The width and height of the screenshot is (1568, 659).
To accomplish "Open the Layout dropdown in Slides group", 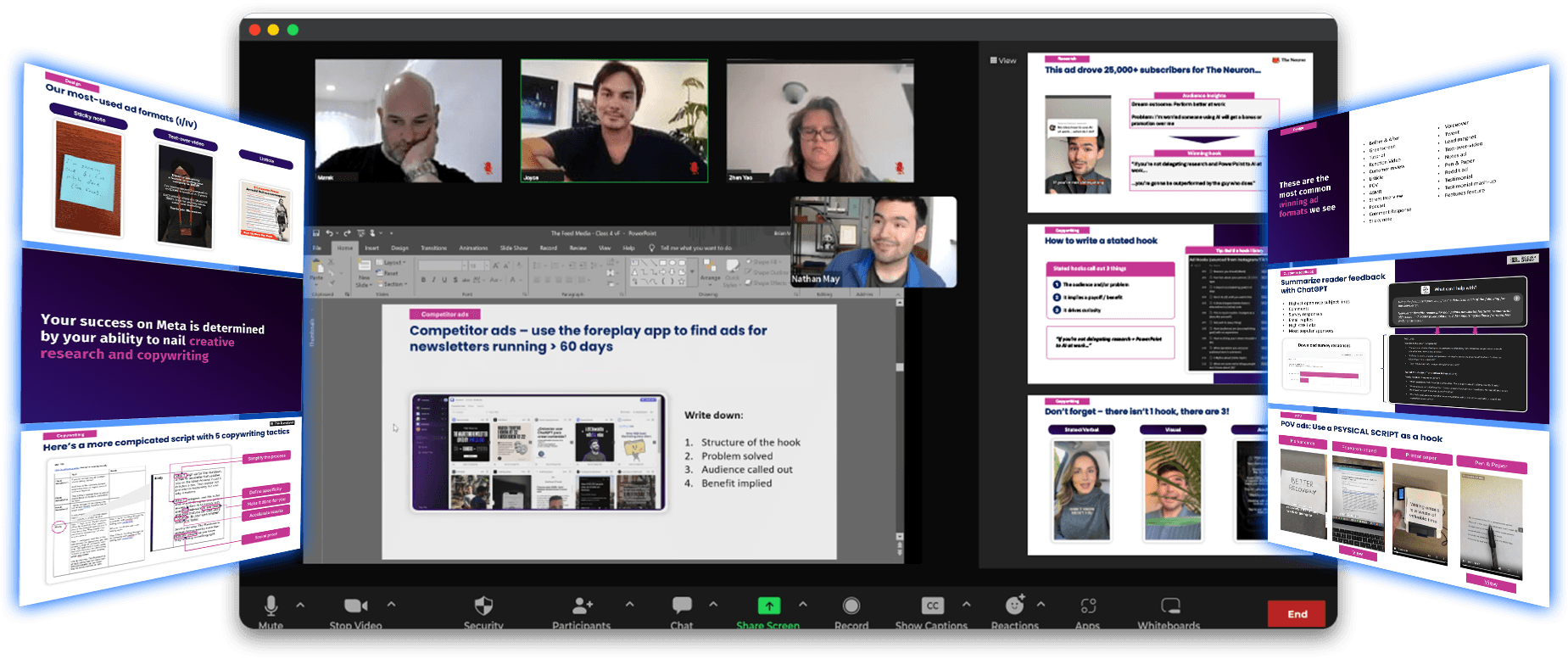I will (x=391, y=262).
